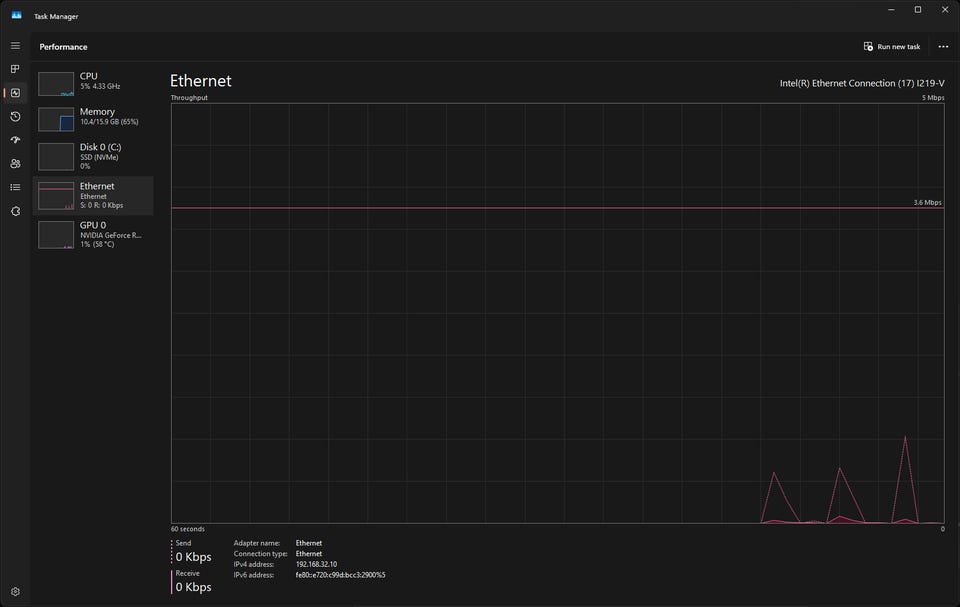This screenshot has height=607, width=960.
Task: Click the Receive 0 Kbps value
Action: click(x=193, y=587)
